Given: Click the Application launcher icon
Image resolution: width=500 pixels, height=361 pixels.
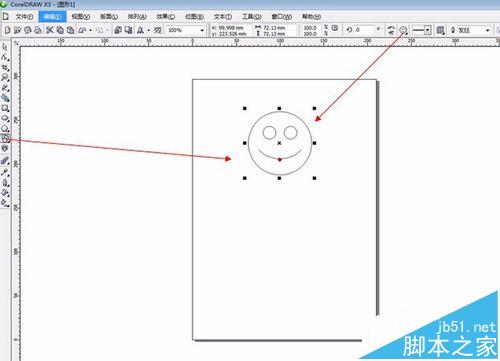Looking at the screenshot, I should pyautogui.click(x=140, y=30).
